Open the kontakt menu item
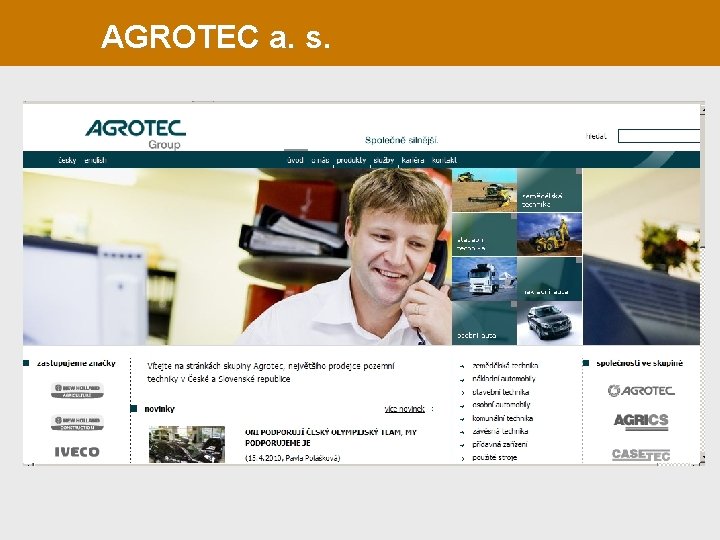 [x=444, y=160]
